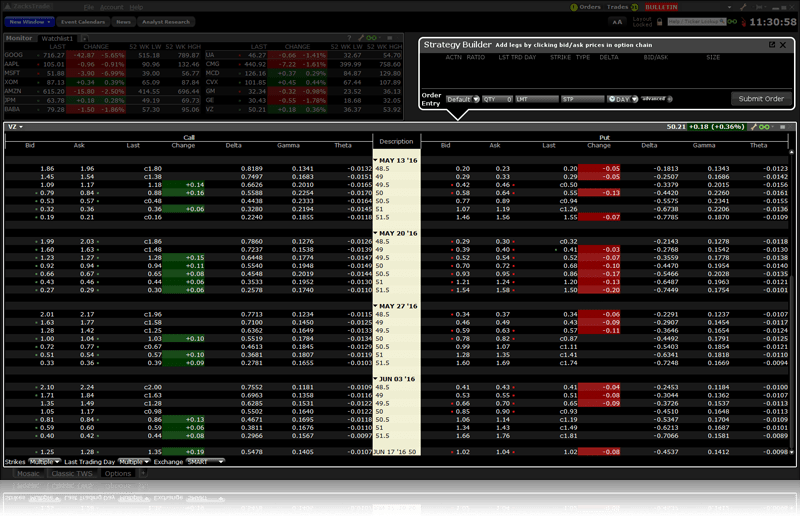Click the red BULLETIN button
800x520 pixels.
[x=661, y=7]
